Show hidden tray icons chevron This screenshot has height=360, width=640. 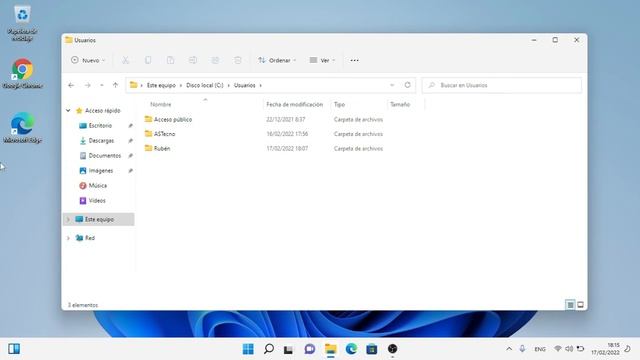pos(509,349)
